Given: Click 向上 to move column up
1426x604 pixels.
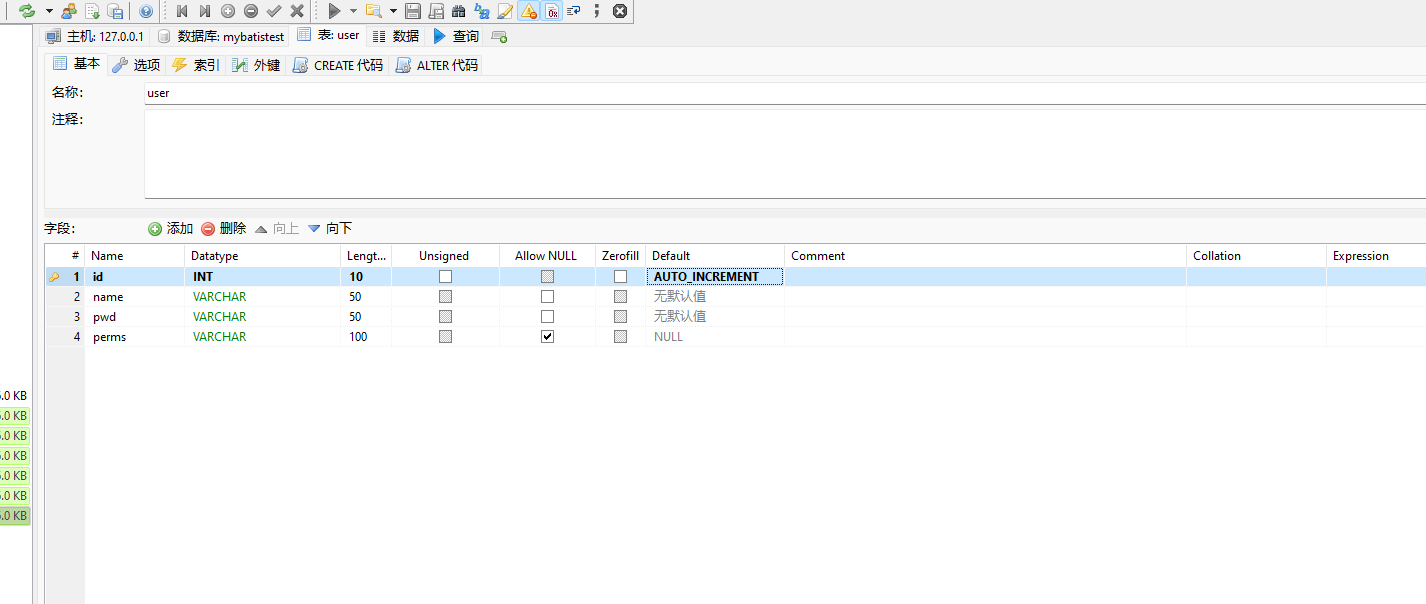Looking at the screenshot, I should coord(277,228).
